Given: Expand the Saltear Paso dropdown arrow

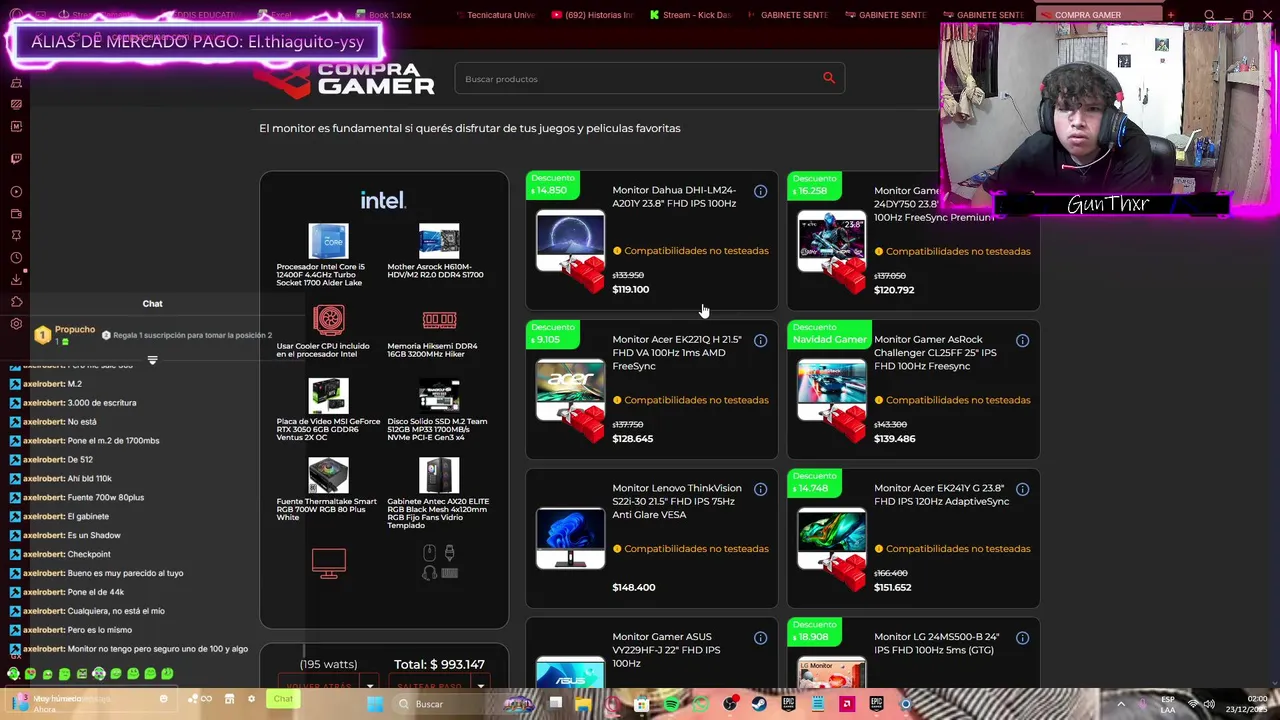Looking at the screenshot, I should [481, 686].
